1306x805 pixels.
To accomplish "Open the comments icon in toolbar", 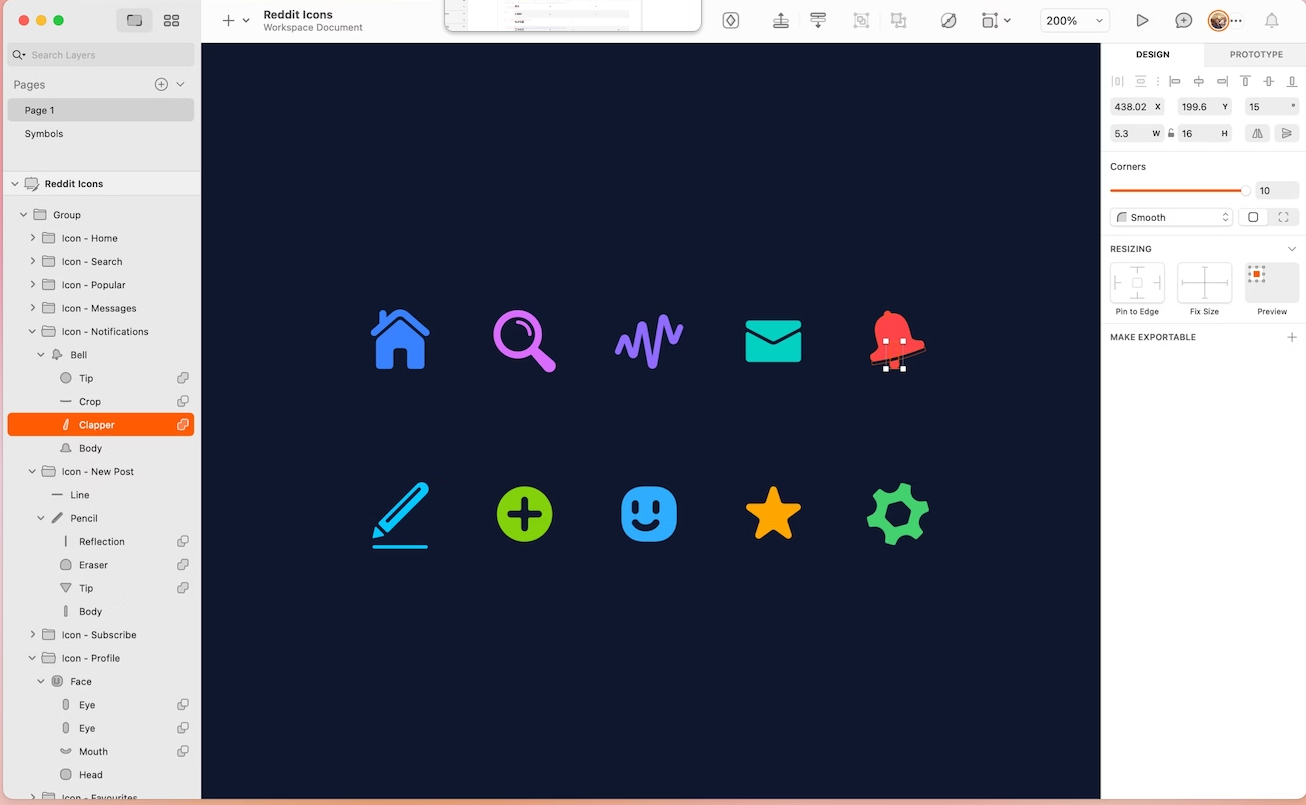I will [1183, 20].
